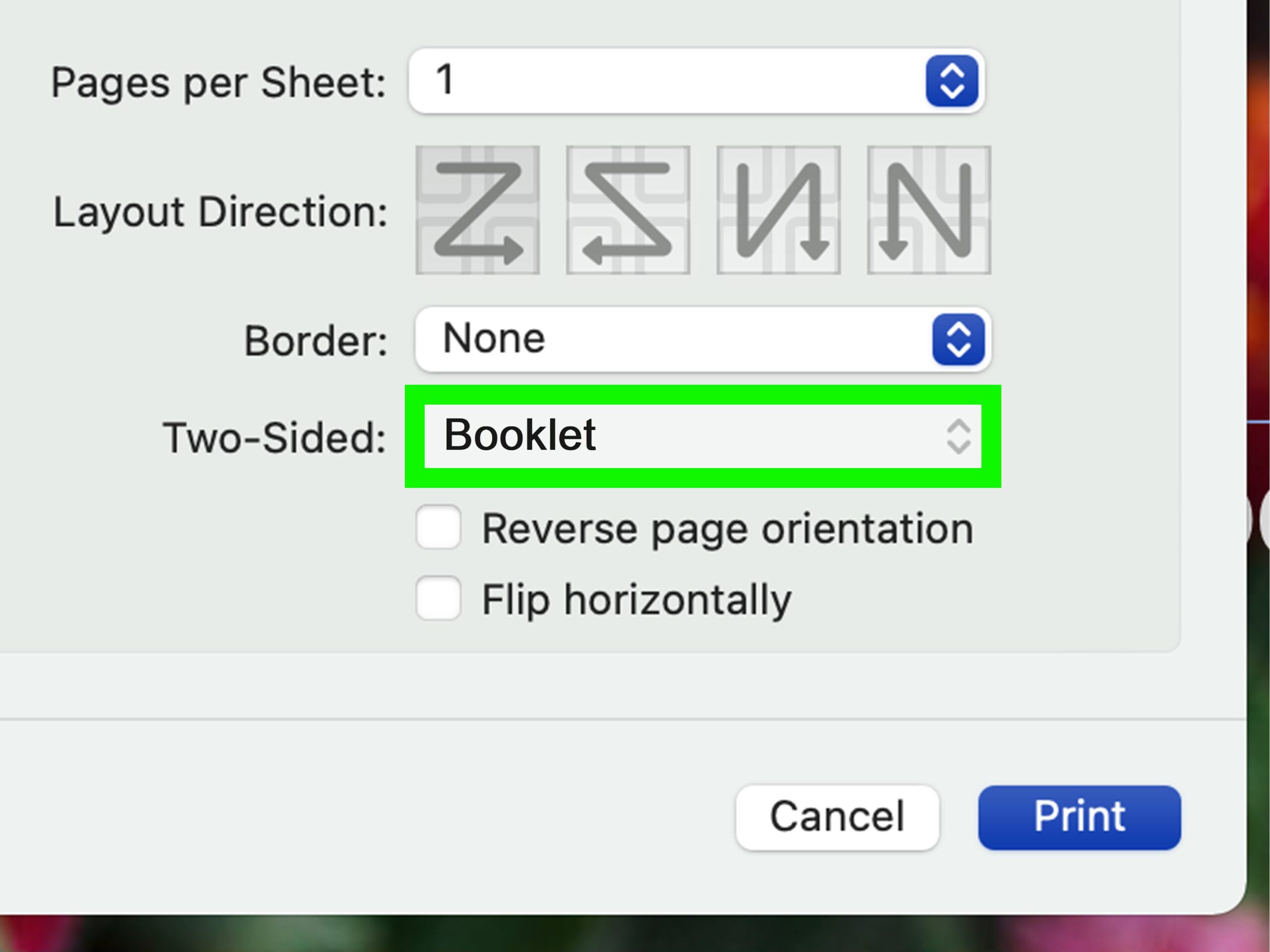Click the "Two-Sided:" label
This screenshot has width=1270, height=952.
(x=274, y=438)
